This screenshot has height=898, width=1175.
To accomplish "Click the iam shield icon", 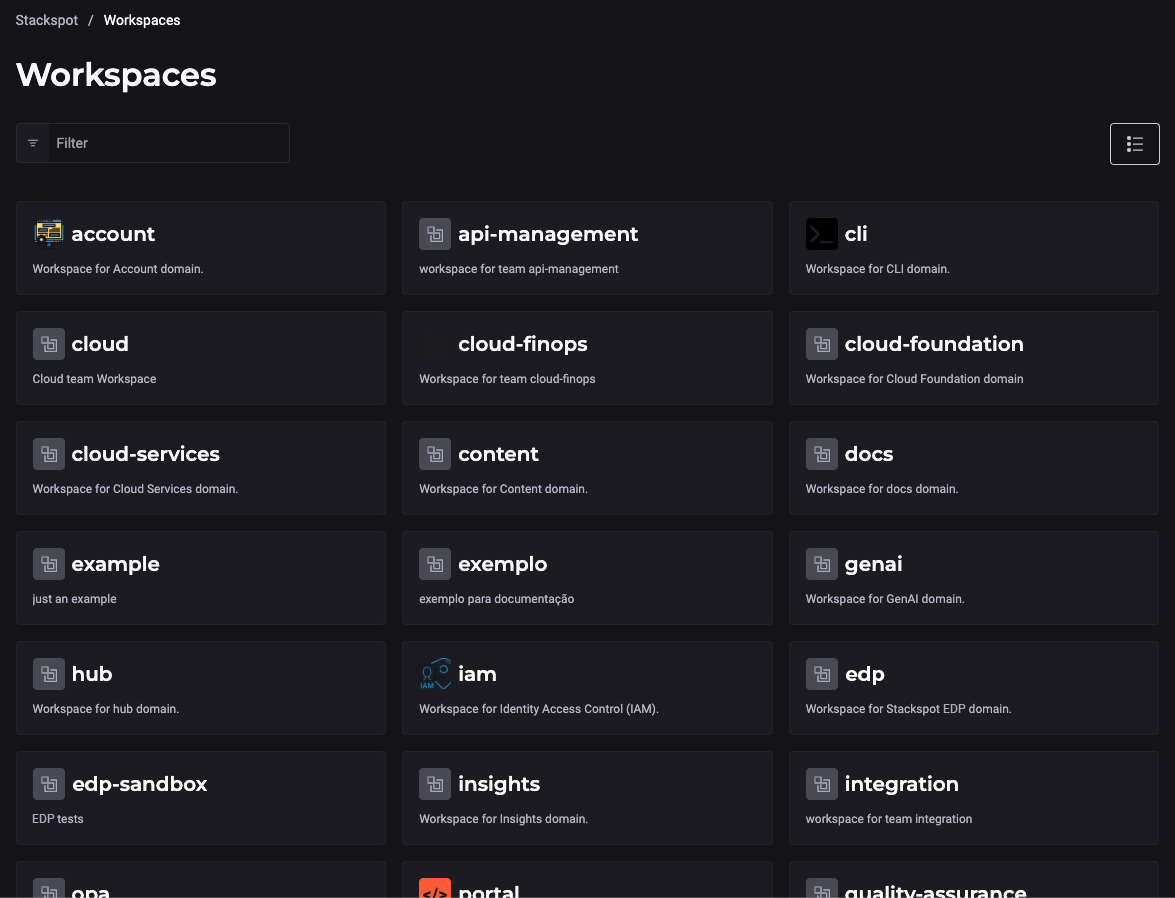I will [435, 674].
